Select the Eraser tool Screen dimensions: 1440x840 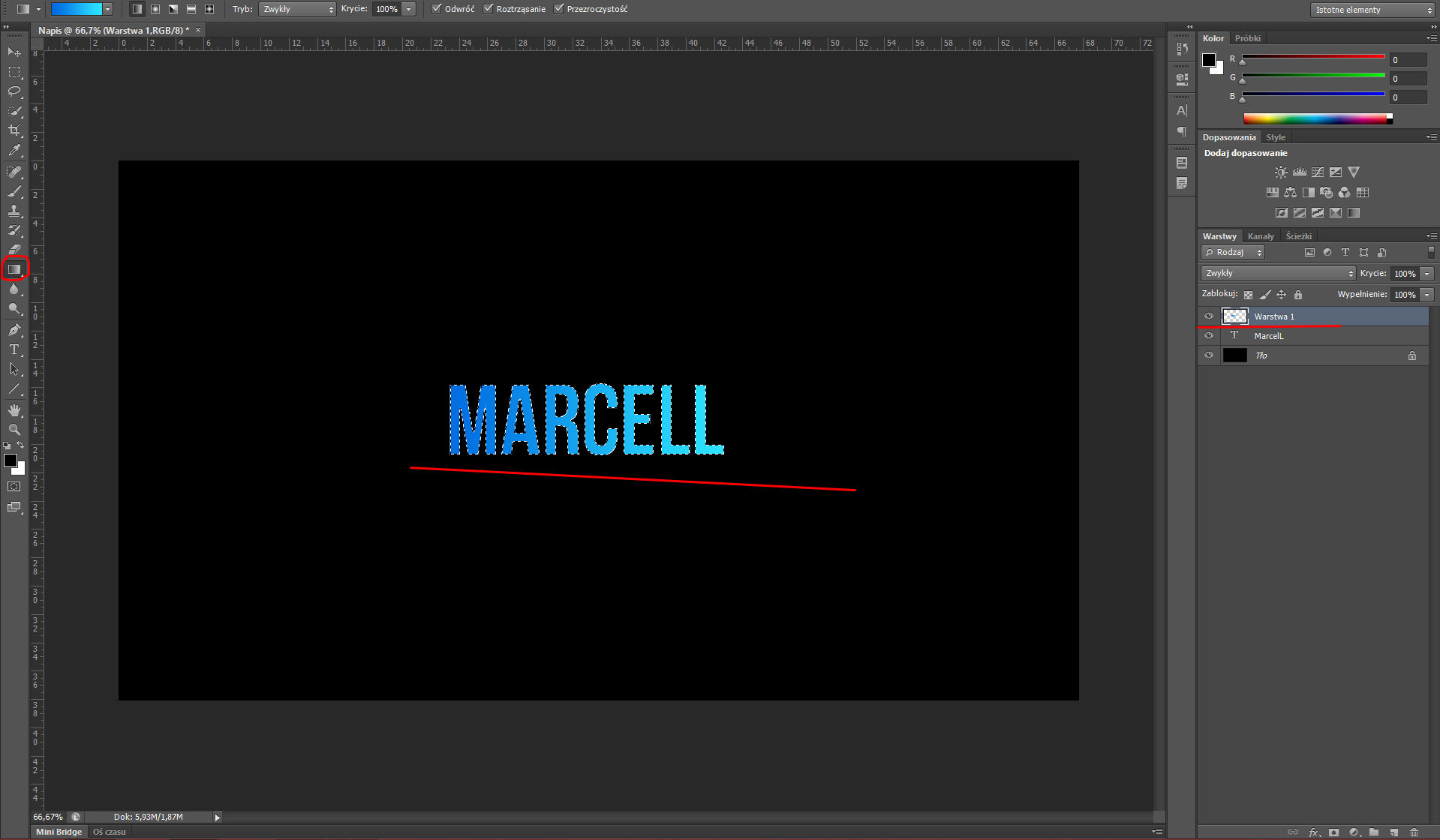(14, 250)
